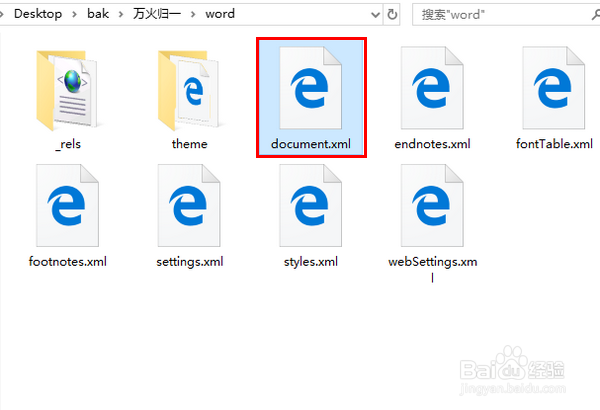Screen dimensions: 600x410
Task: Select the settings.xml file icon
Action: [189, 206]
